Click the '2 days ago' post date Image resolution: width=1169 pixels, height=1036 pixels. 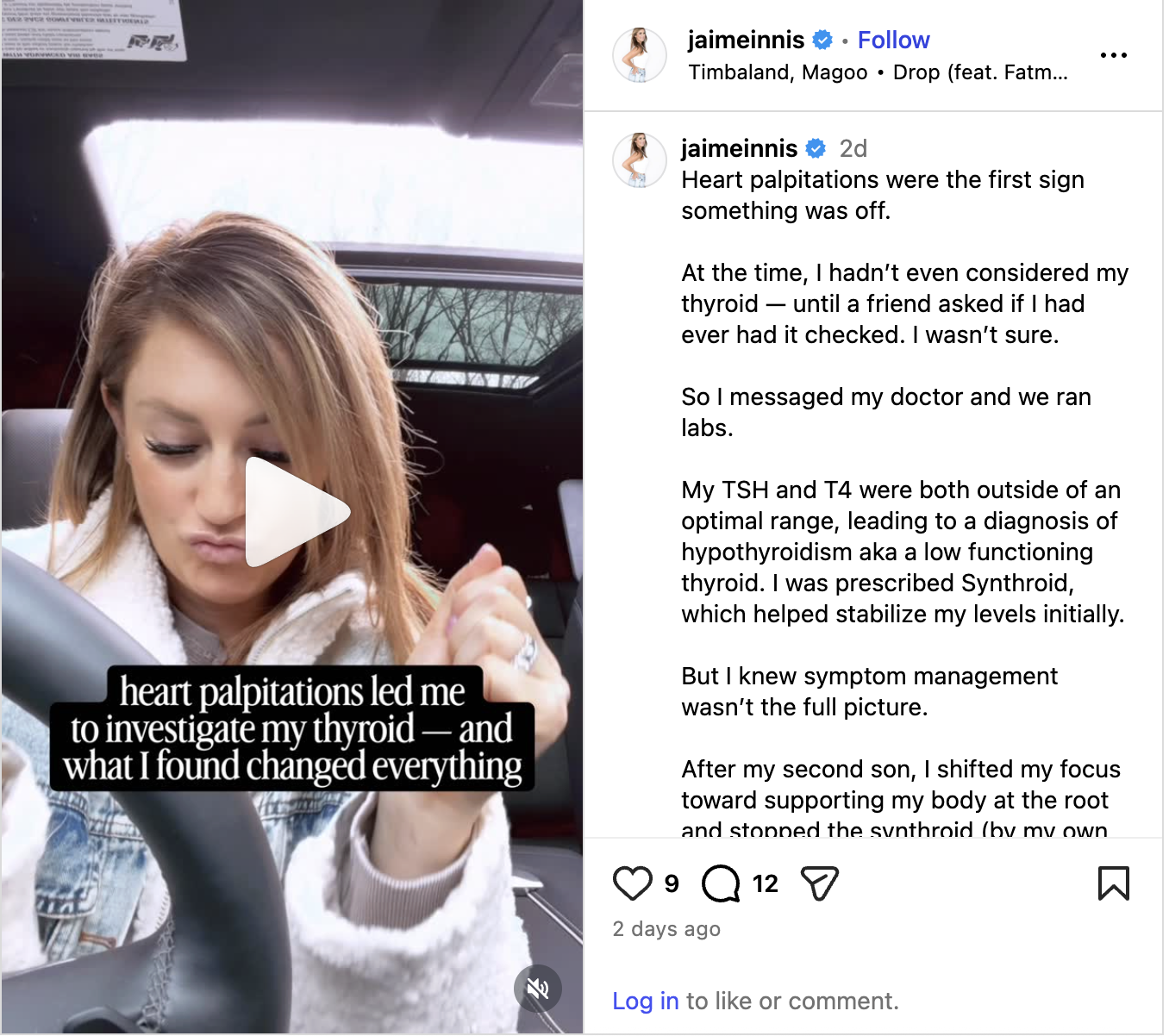[666, 929]
